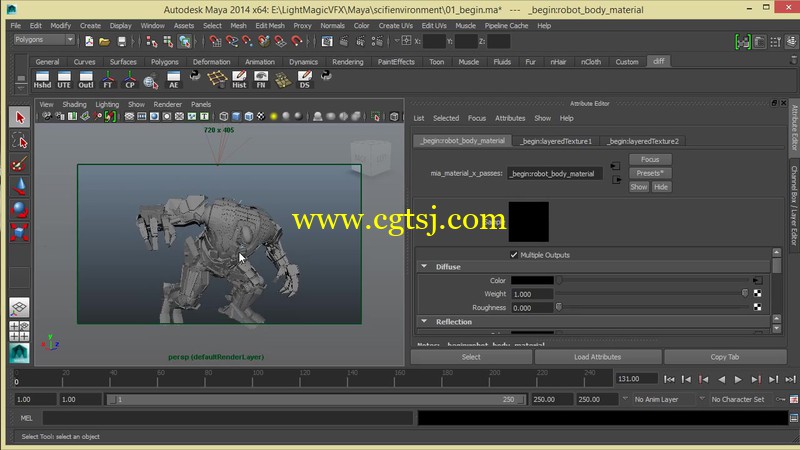Click the save scene icon
This screenshot has height=450, width=800.
tap(121, 41)
